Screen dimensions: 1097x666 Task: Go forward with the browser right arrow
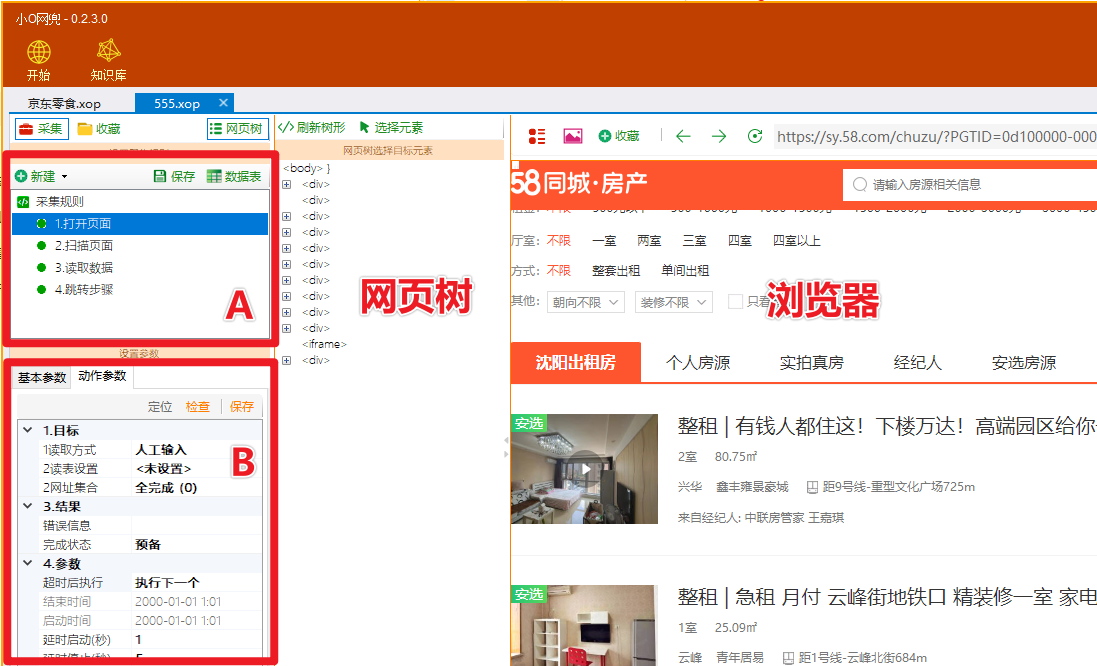[719, 136]
